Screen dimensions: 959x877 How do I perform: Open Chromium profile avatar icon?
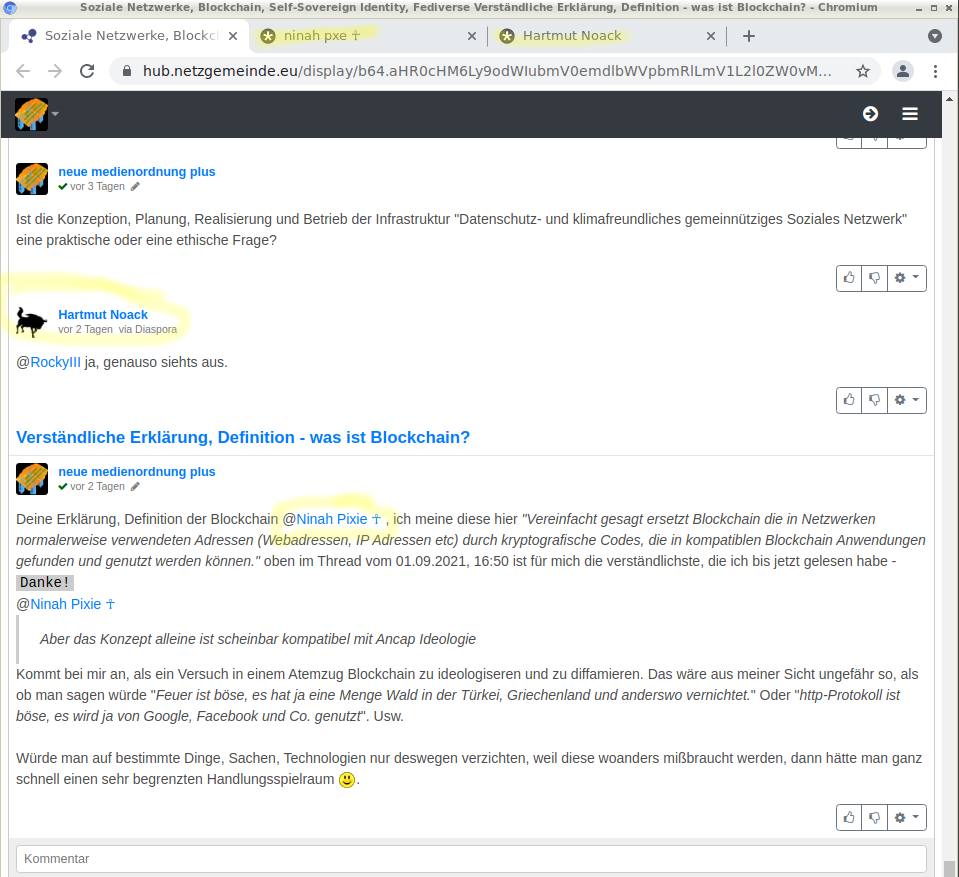[903, 71]
